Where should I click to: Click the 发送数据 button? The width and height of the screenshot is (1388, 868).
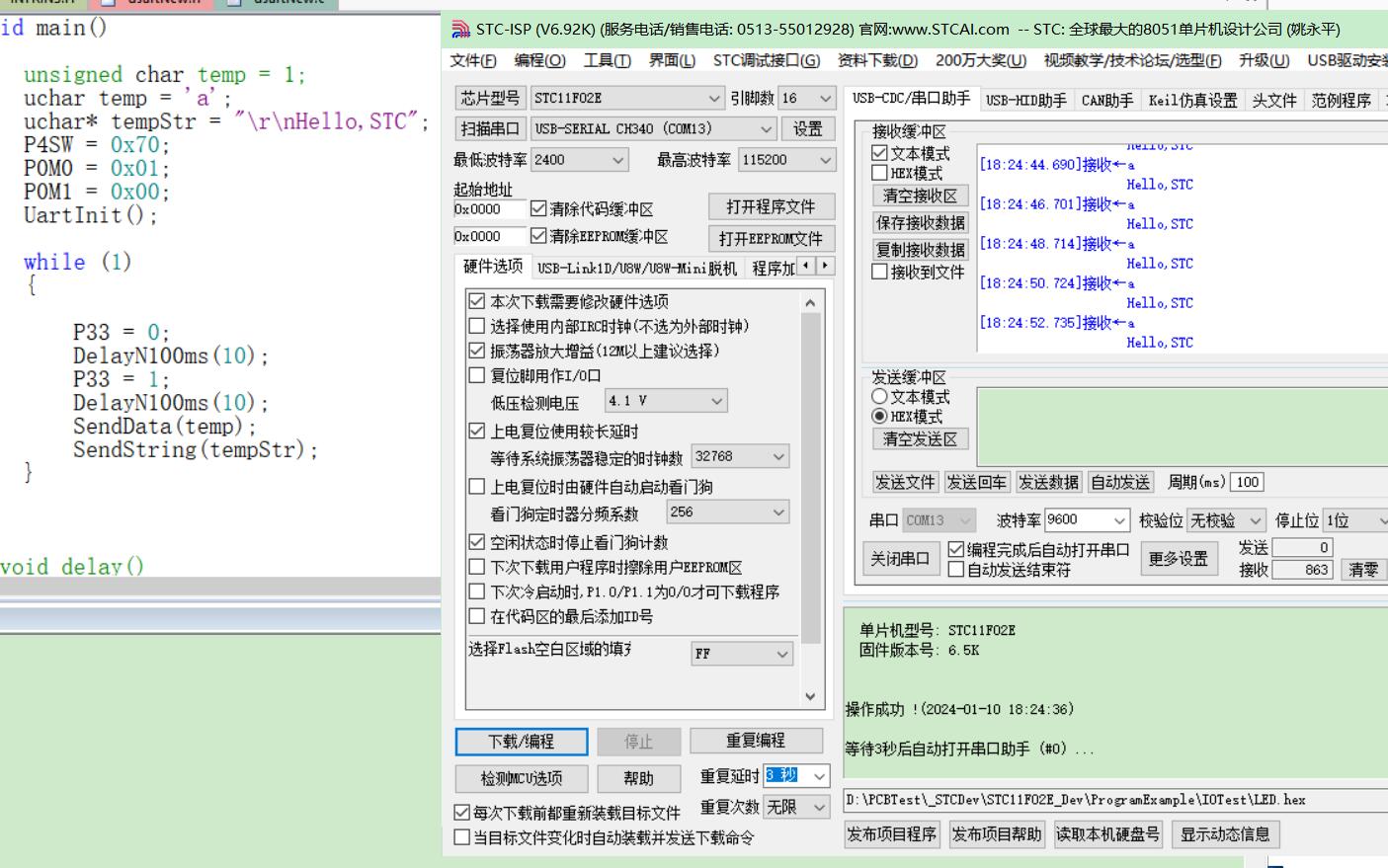tap(1048, 482)
